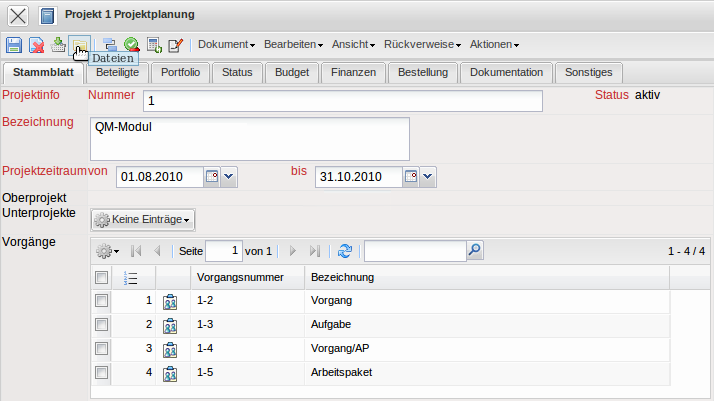Open calendar picker for start date 01.08.2010

click(x=211, y=177)
